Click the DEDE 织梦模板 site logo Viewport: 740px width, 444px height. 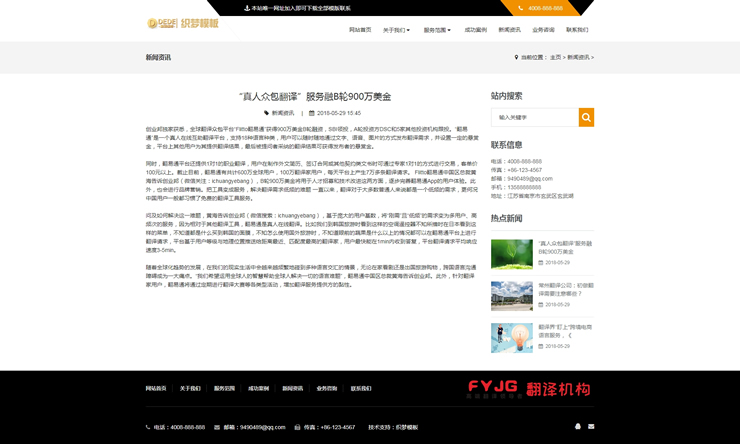click(x=182, y=23)
